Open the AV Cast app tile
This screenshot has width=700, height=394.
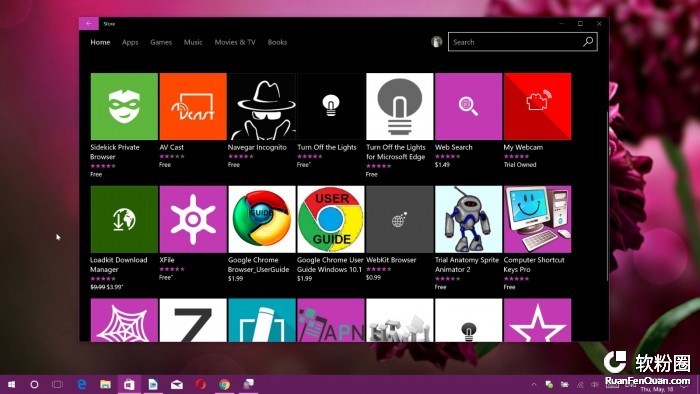click(193, 106)
